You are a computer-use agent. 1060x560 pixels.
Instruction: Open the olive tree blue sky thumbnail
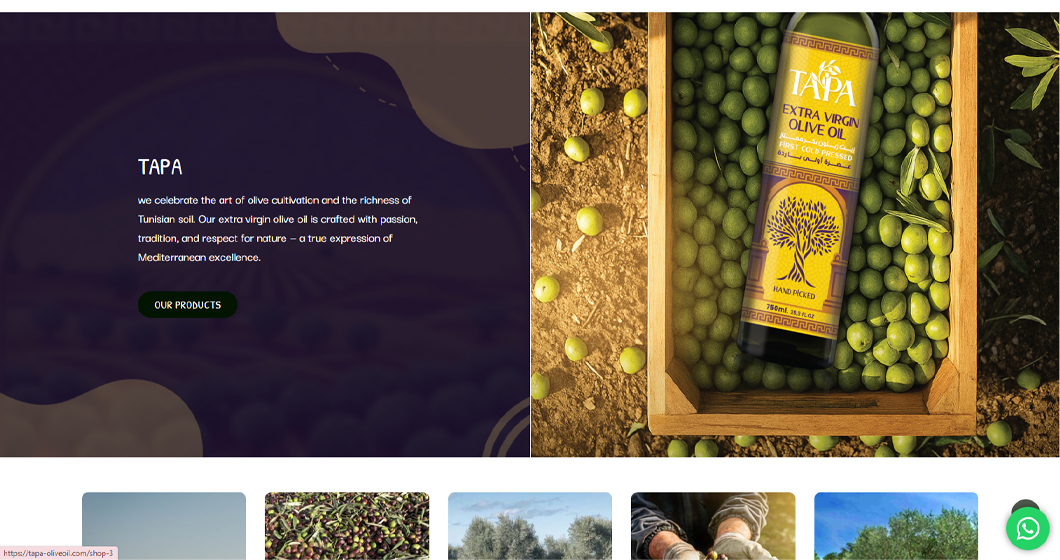tap(896, 526)
